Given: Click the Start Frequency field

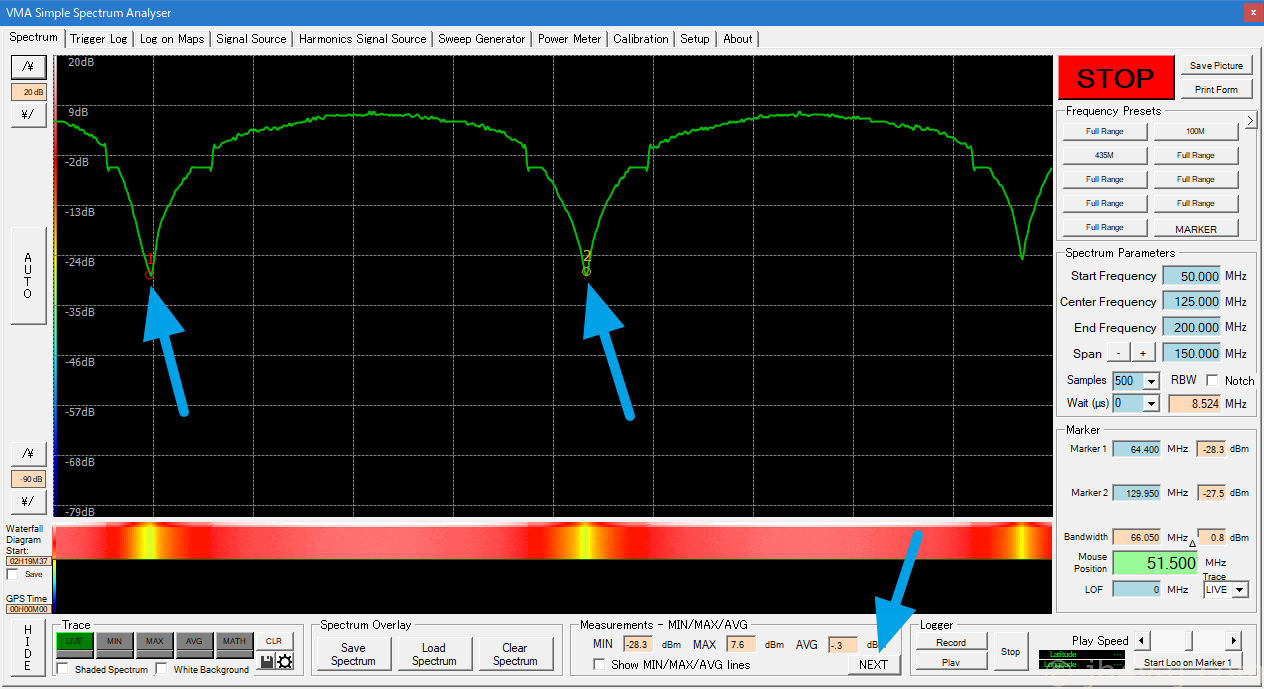Looking at the screenshot, I should point(1192,276).
